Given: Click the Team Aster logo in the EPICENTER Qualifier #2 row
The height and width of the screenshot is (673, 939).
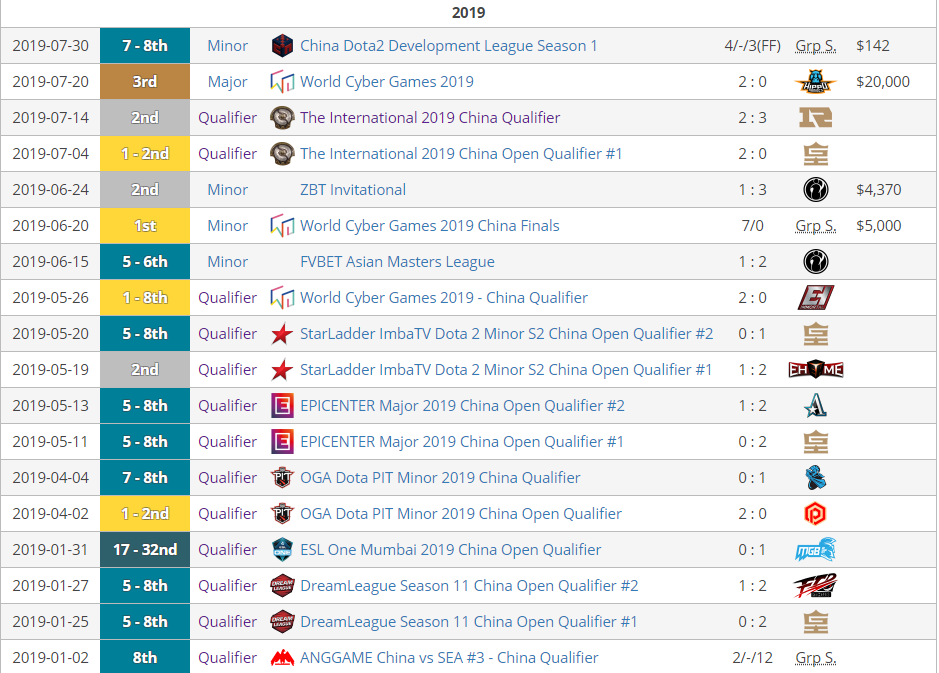Looking at the screenshot, I should [815, 406].
